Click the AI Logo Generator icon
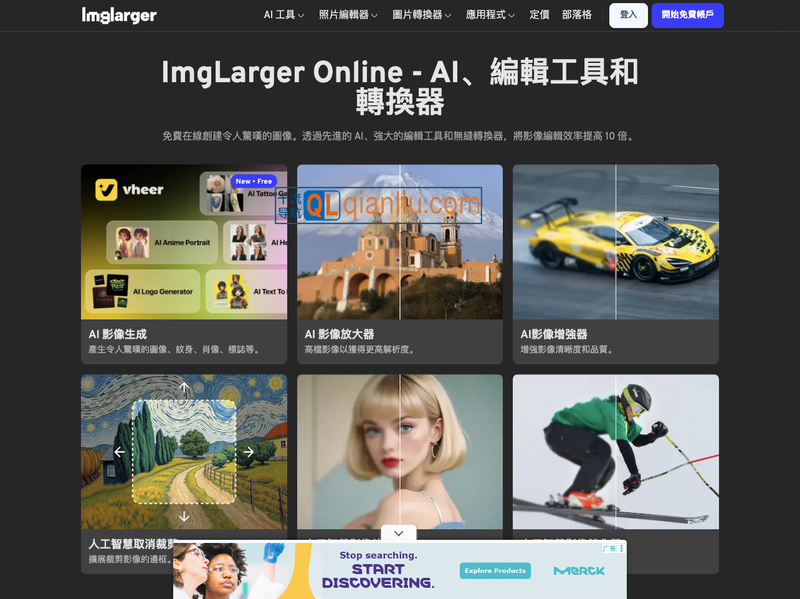800x599 pixels. [111, 290]
